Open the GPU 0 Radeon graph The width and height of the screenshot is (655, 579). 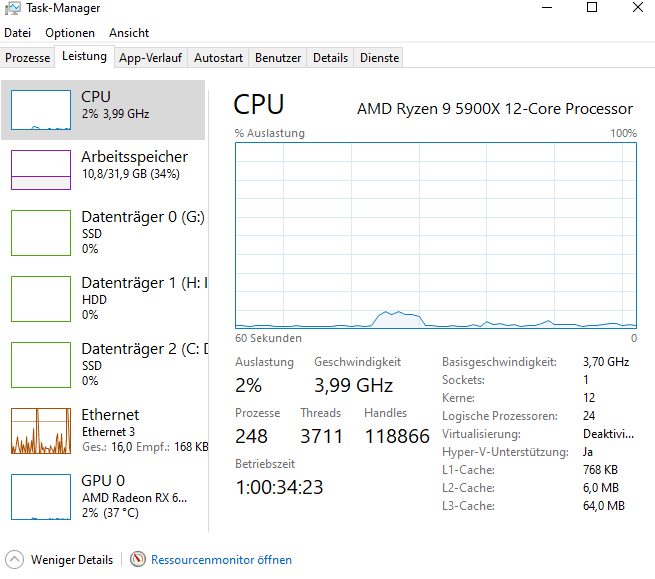40,496
